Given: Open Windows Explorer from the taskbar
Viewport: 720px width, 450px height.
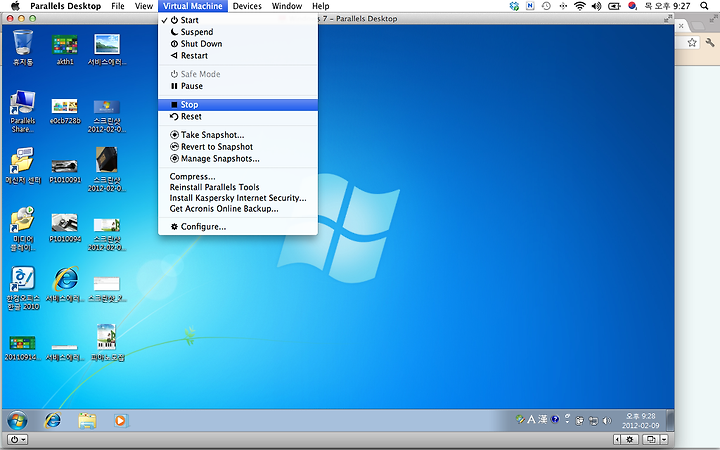Looking at the screenshot, I should point(87,420).
